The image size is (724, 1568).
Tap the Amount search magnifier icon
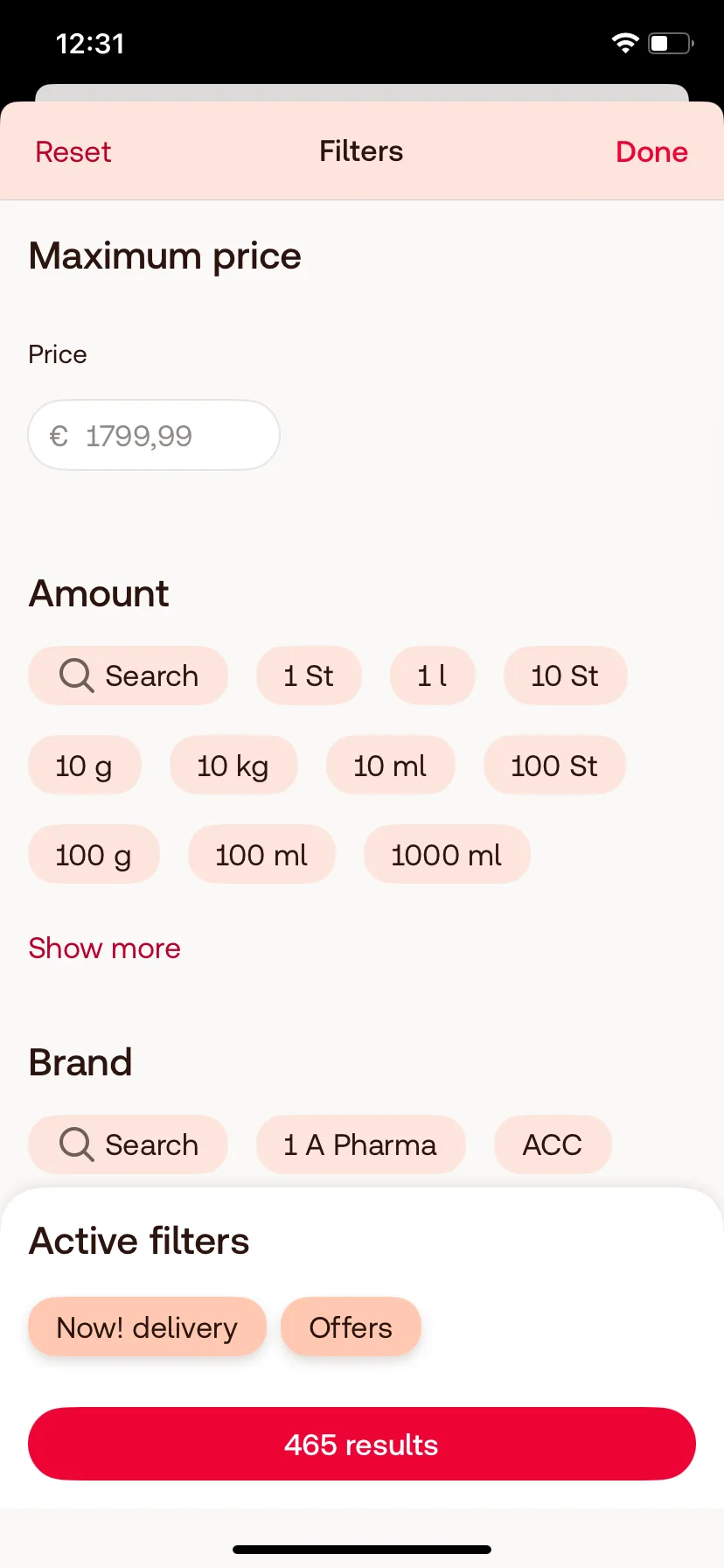point(76,675)
